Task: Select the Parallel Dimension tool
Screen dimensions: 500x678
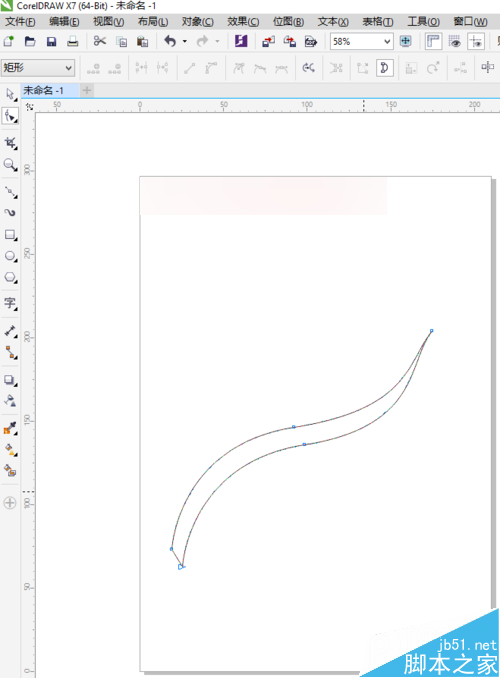Action: (x=10, y=331)
